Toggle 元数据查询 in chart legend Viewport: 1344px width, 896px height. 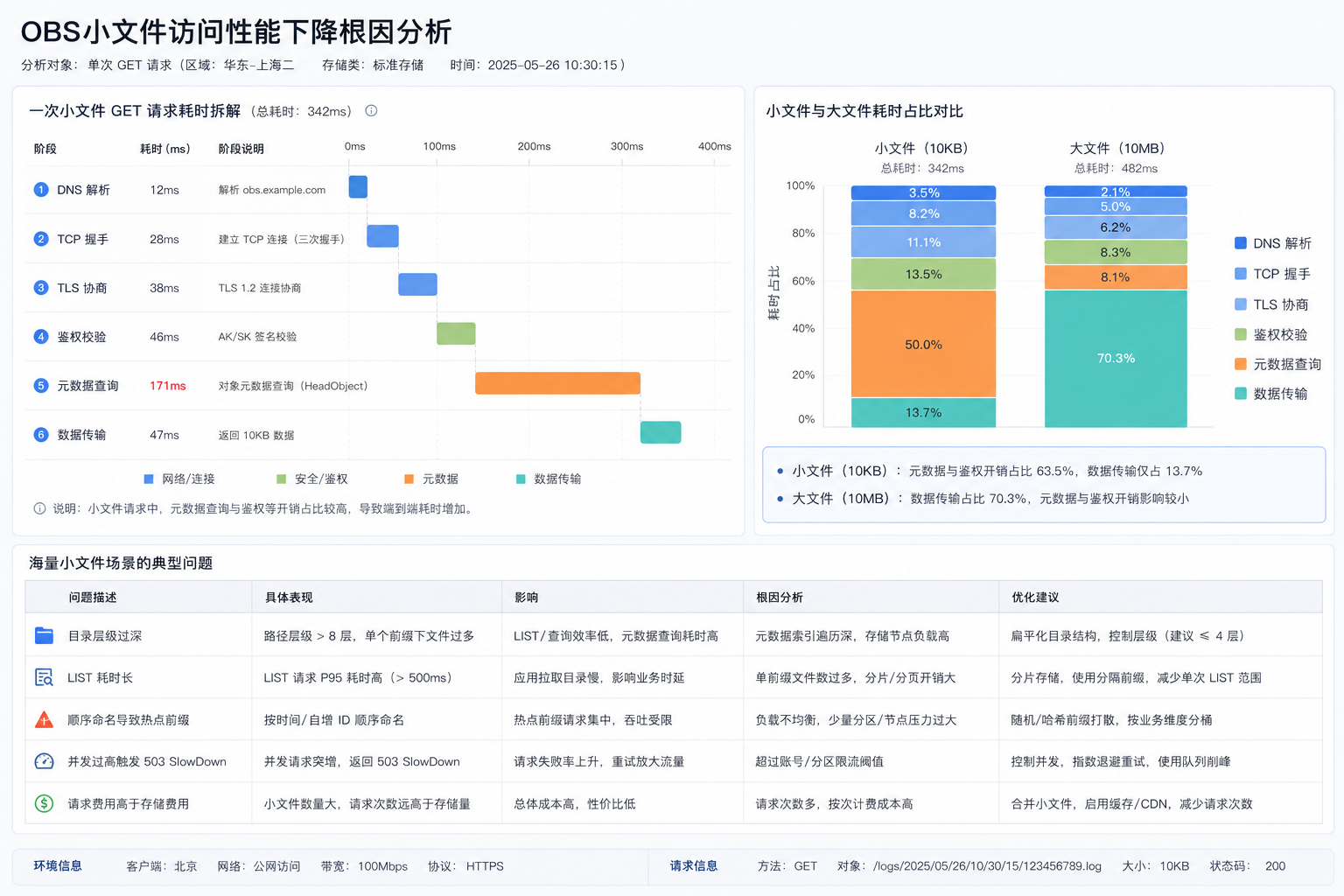pyautogui.click(x=1277, y=364)
